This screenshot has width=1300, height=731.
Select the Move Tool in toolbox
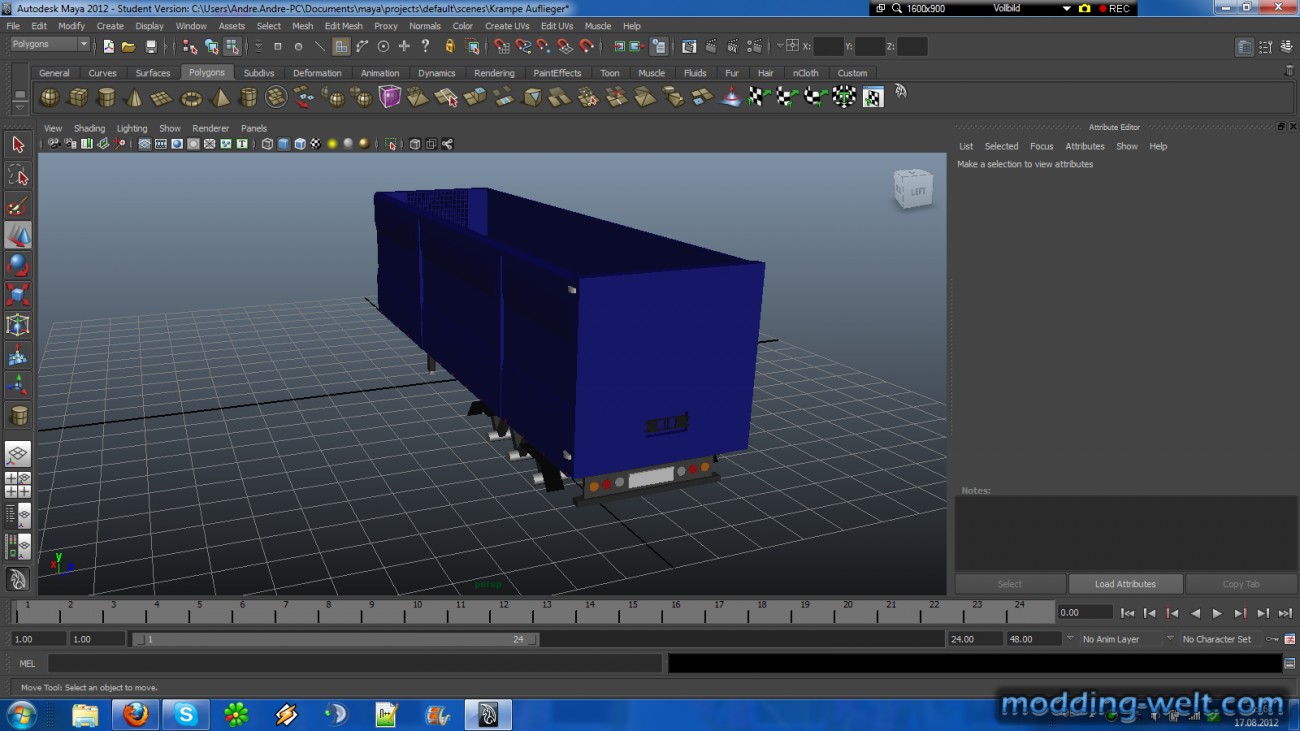click(x=18, y=235)
